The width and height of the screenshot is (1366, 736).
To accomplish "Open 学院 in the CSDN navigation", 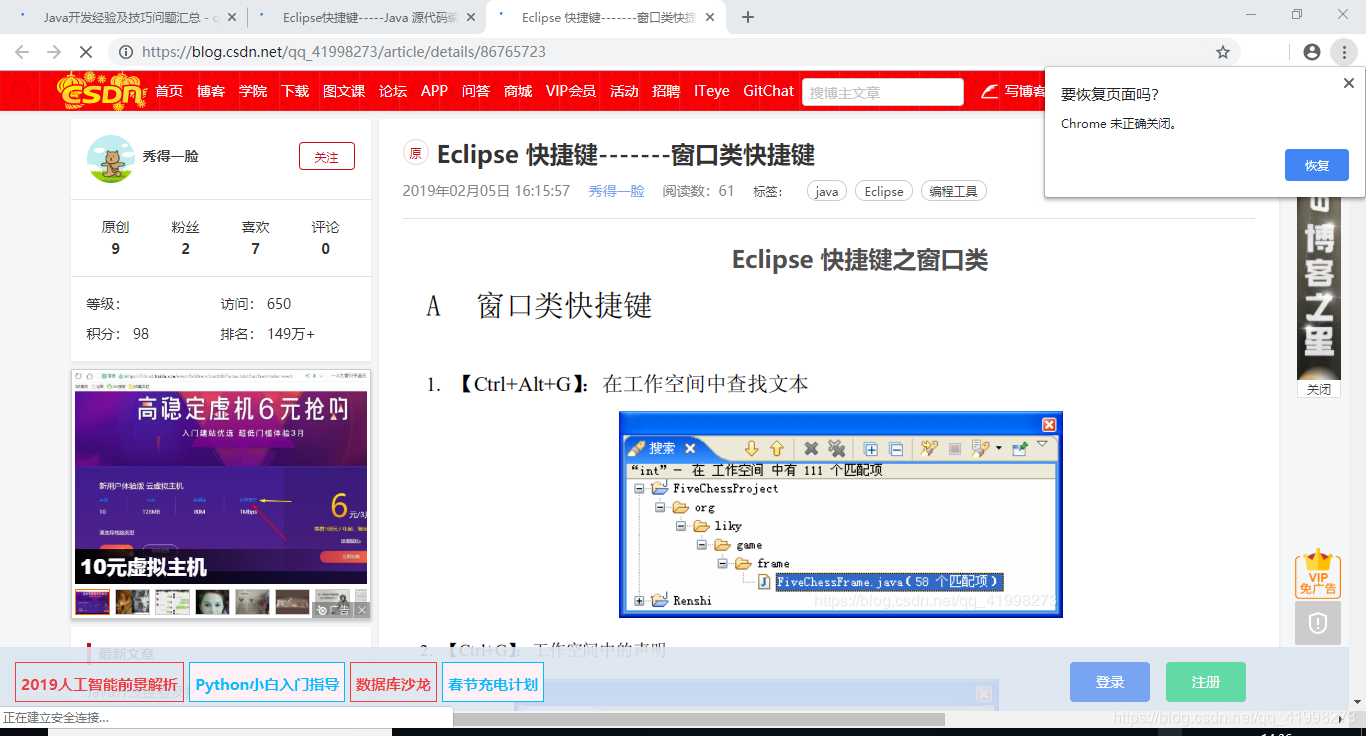I will [253, 91].
